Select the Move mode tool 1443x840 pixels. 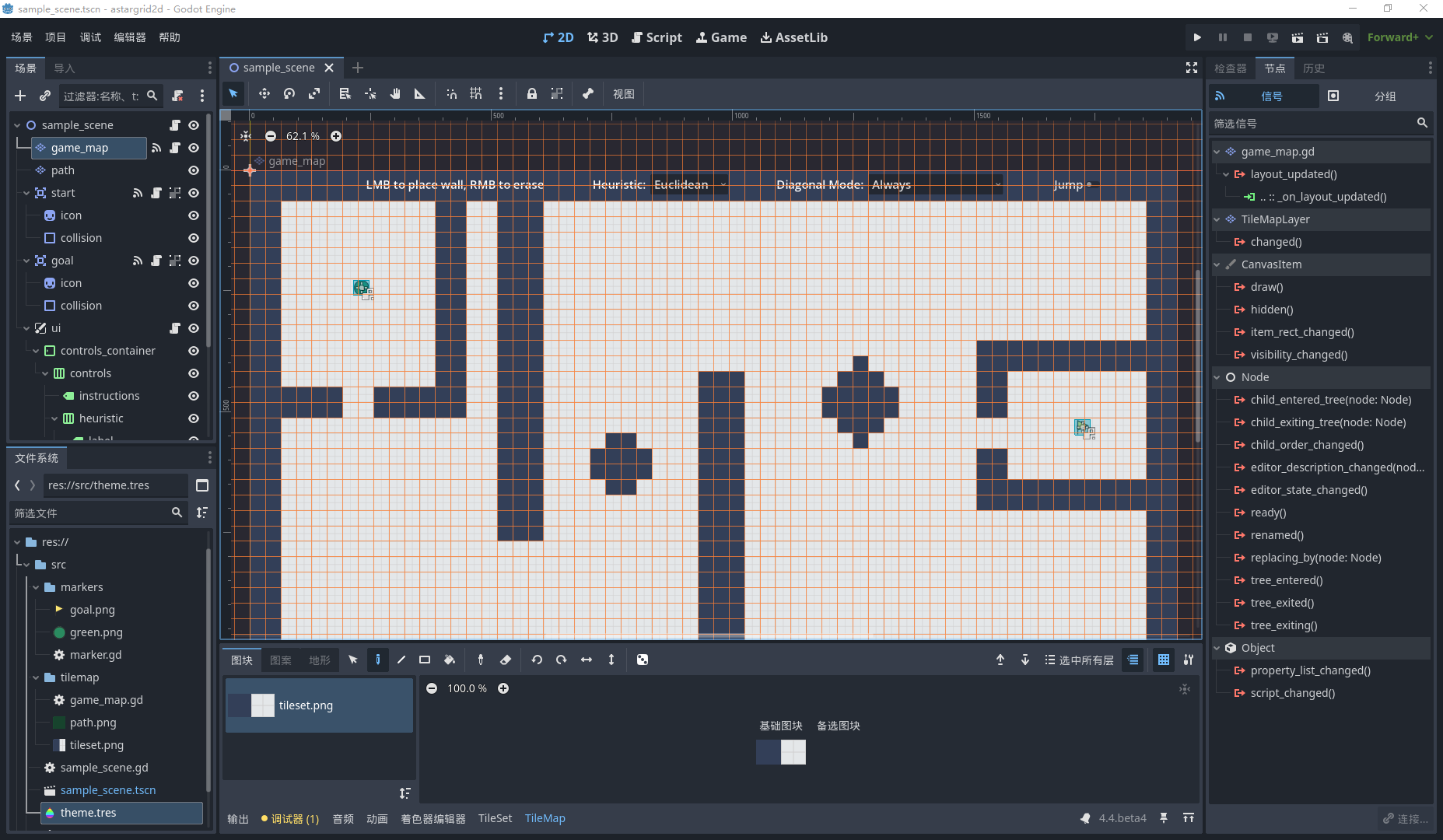click(264, 93)
